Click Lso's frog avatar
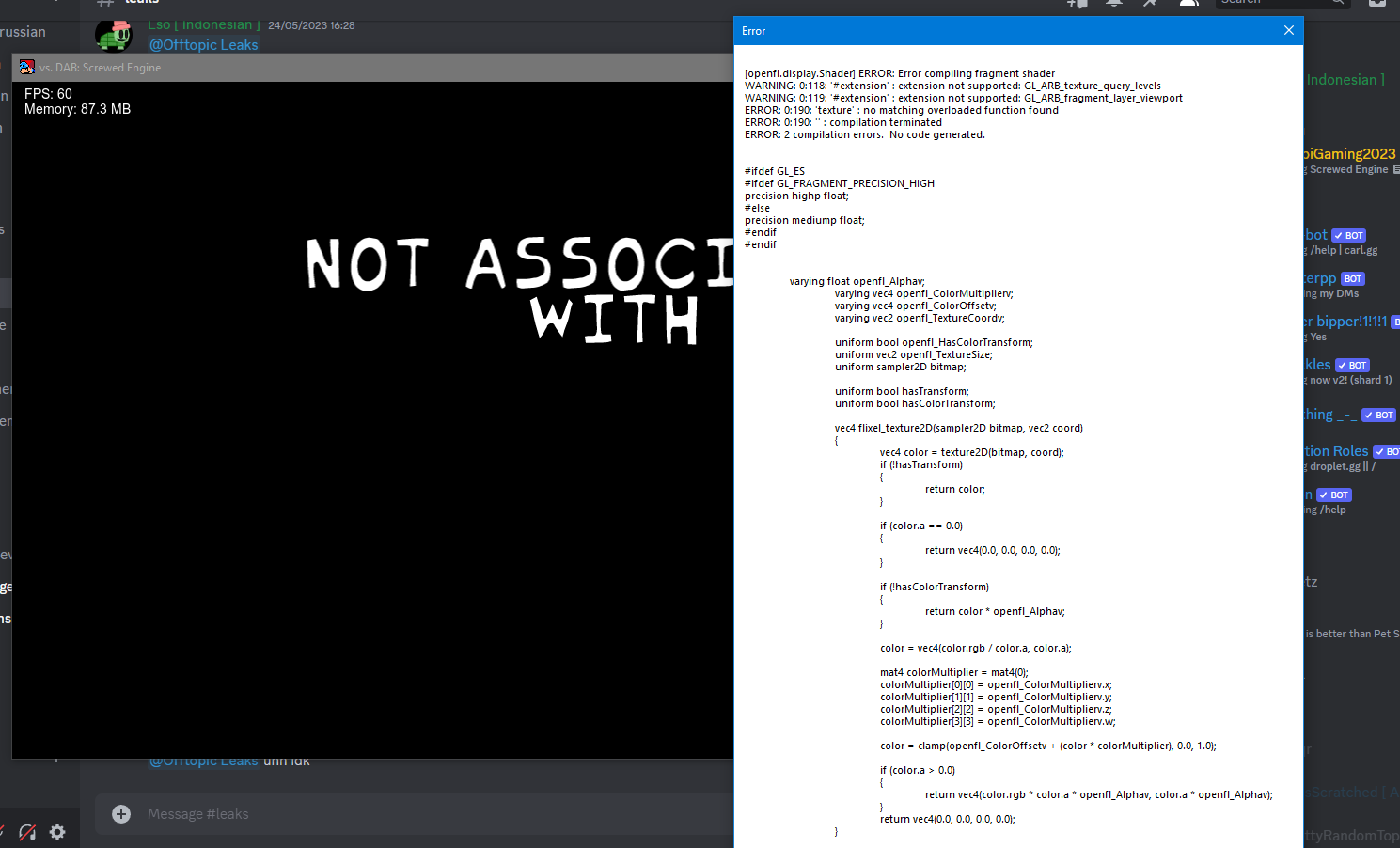The height and width of the screenshot is (848, 1400). (x=113, y=35)
